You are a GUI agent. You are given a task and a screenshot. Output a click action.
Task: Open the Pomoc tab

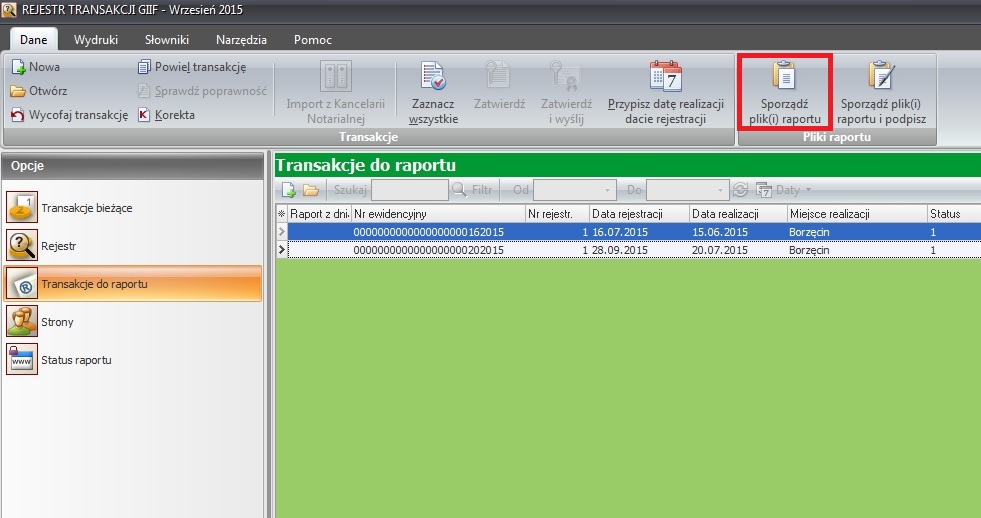click(313, 39)
